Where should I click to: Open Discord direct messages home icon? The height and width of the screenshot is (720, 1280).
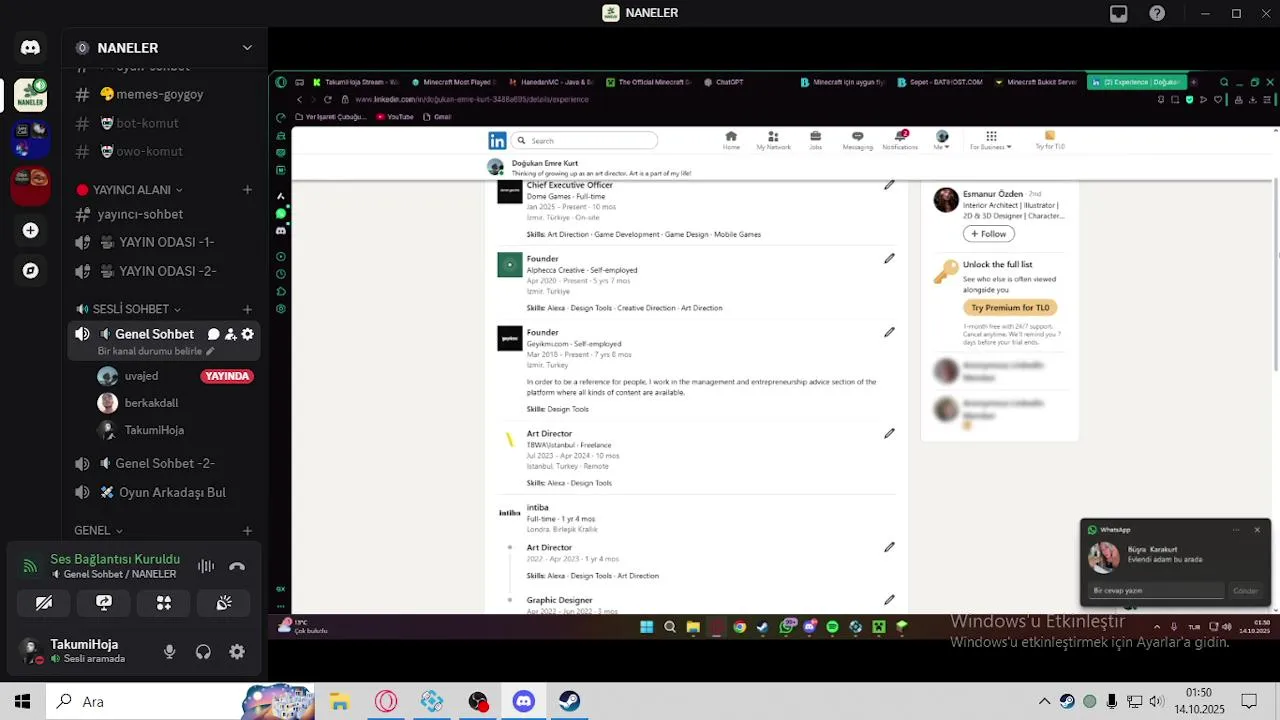[30, 47]
